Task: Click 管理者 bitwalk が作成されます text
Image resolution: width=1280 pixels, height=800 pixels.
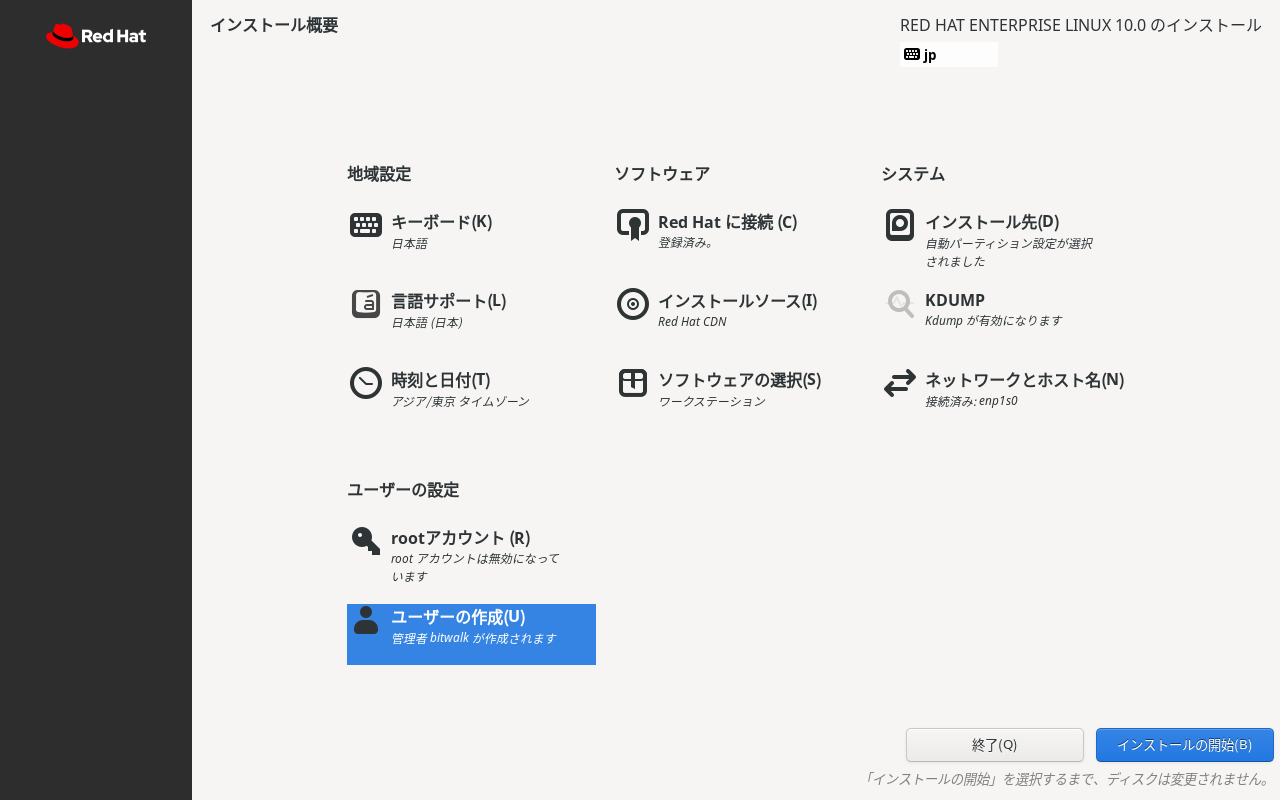Action: pyautogui.click(x=473, y=638)
